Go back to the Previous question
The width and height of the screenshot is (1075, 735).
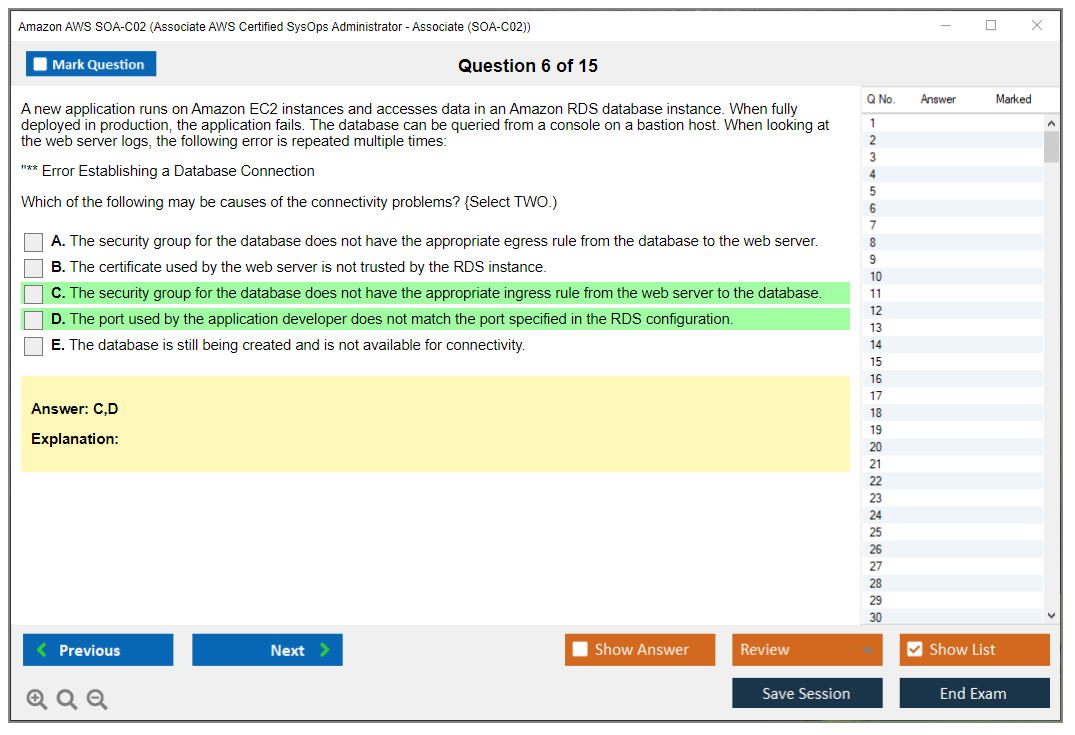point(98,650)
